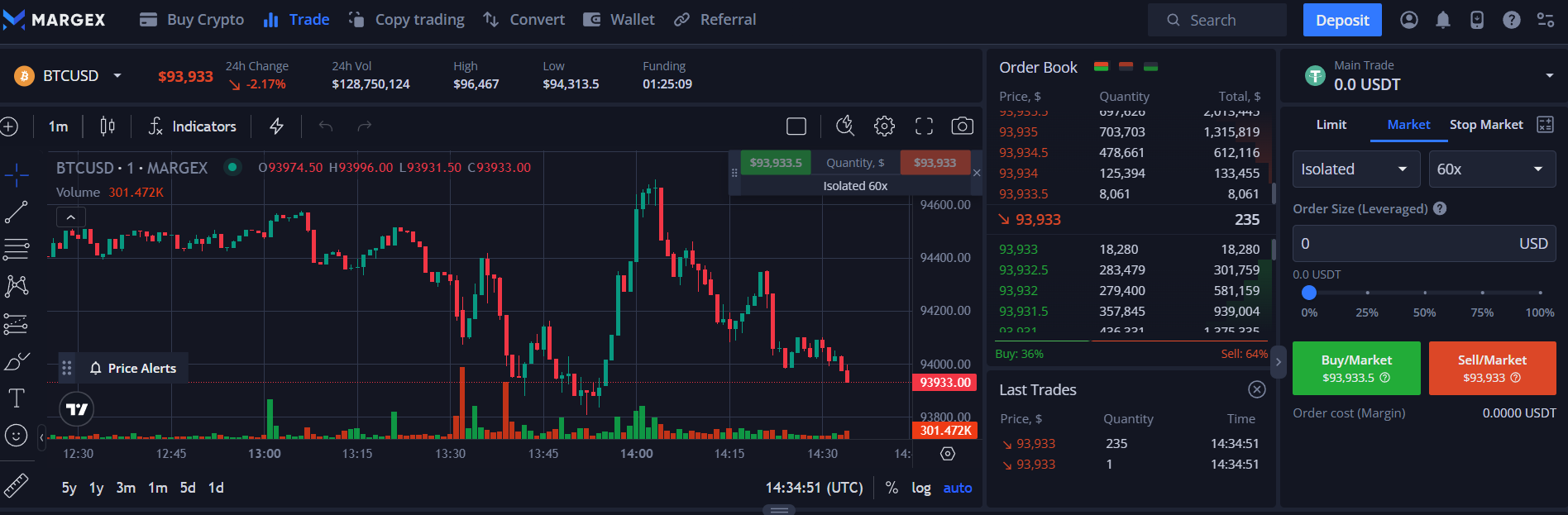Open the calculator icon beside Stop Market
The height and width of the screenshot is (515, 1568).
click(x=1544, y=125)
